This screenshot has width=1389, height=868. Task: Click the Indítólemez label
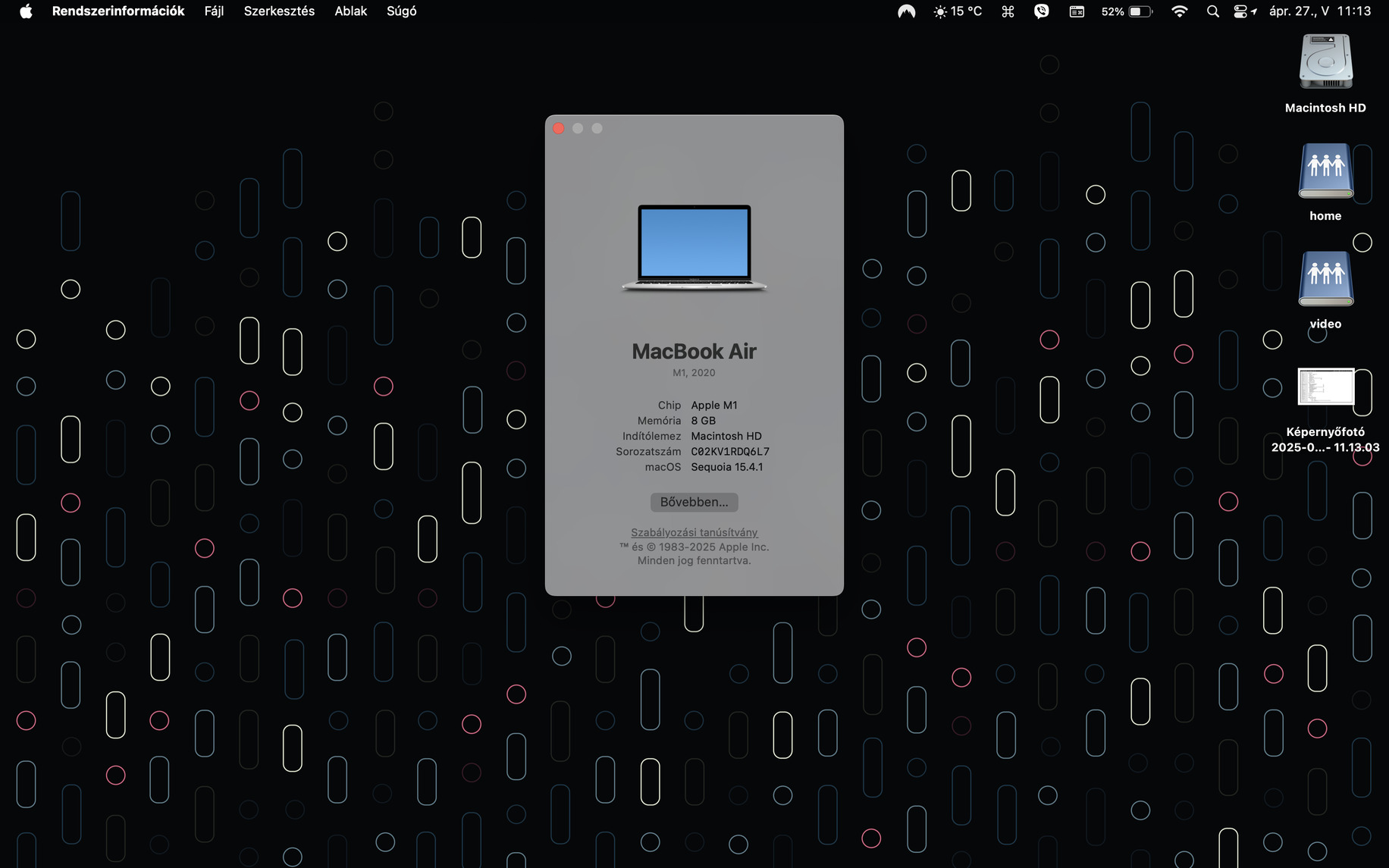coord(651,436)
